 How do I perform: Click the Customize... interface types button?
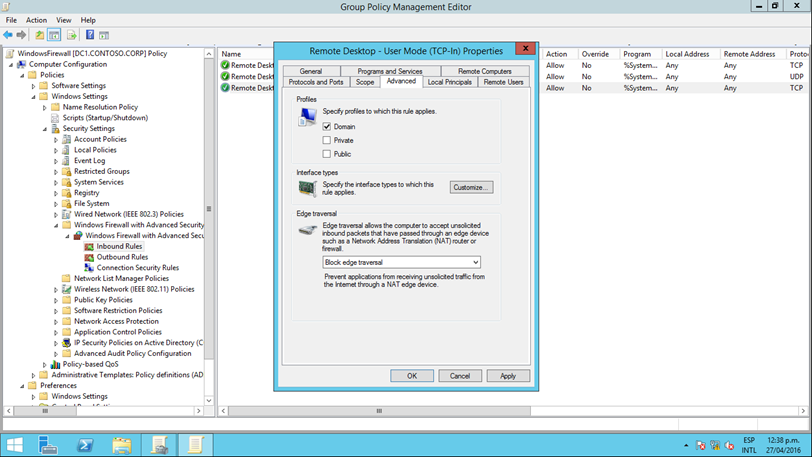[x=471, y=187]
